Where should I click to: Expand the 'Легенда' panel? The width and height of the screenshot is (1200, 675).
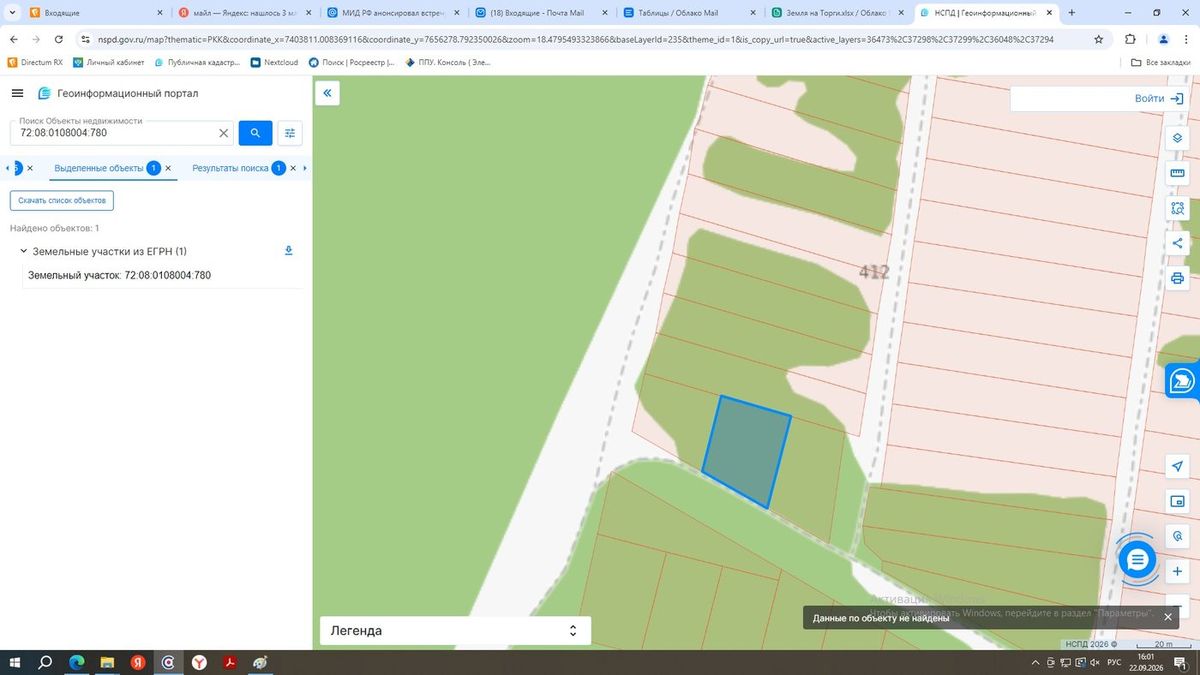455,631
